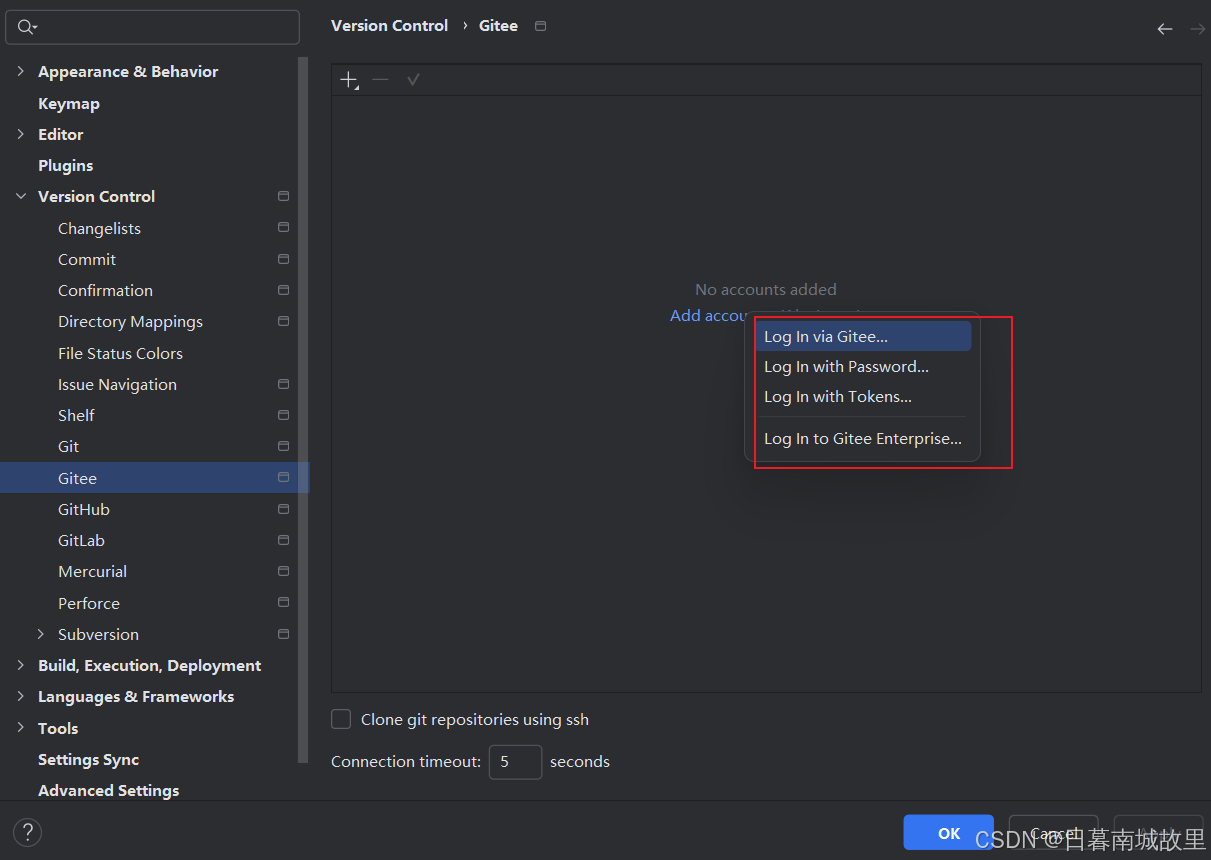1211x860 pixels.
Task: Click the forward arrow navigation icon
Action: click(1197, 29)
